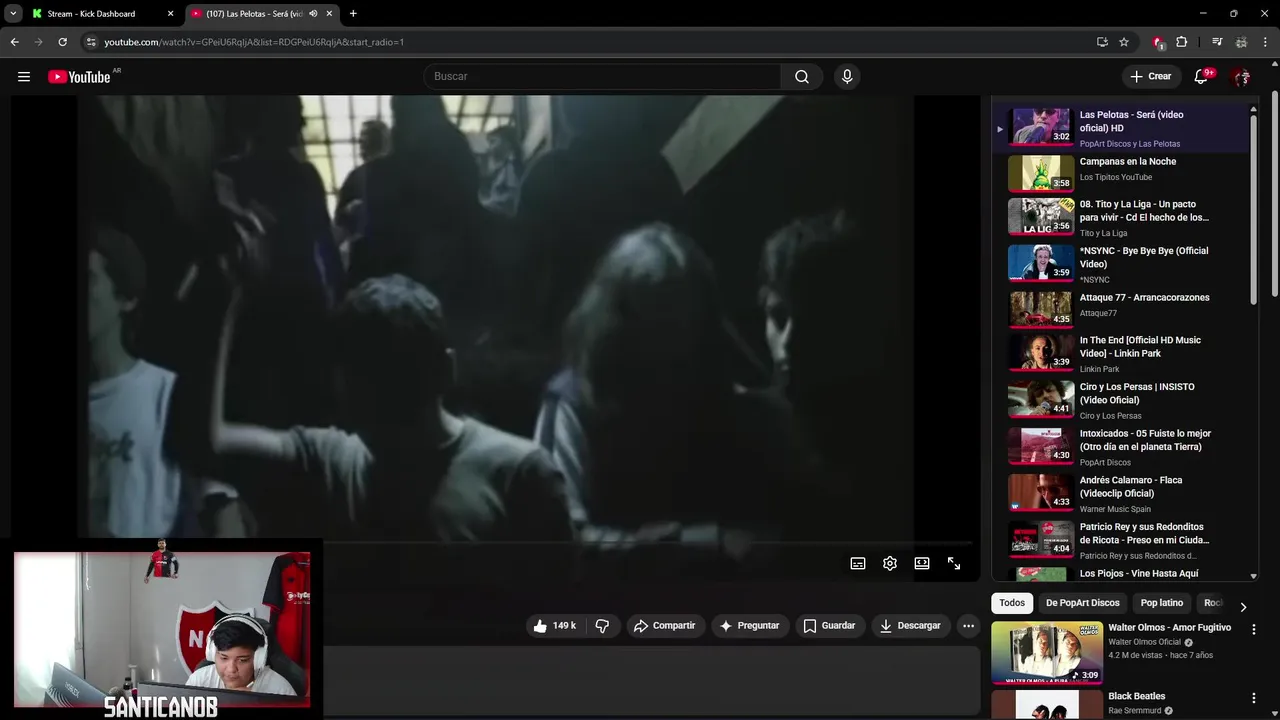
Task: Mute the Las Pelotas tab audio icon
Action: (x=313, y=14)
